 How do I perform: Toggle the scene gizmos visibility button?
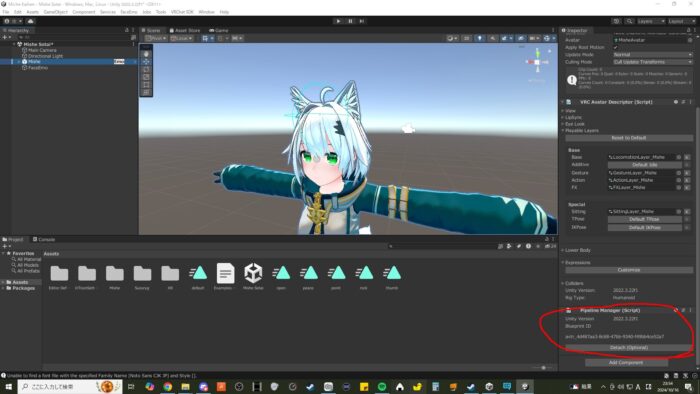pyautogui.click(x=547, y=38)
